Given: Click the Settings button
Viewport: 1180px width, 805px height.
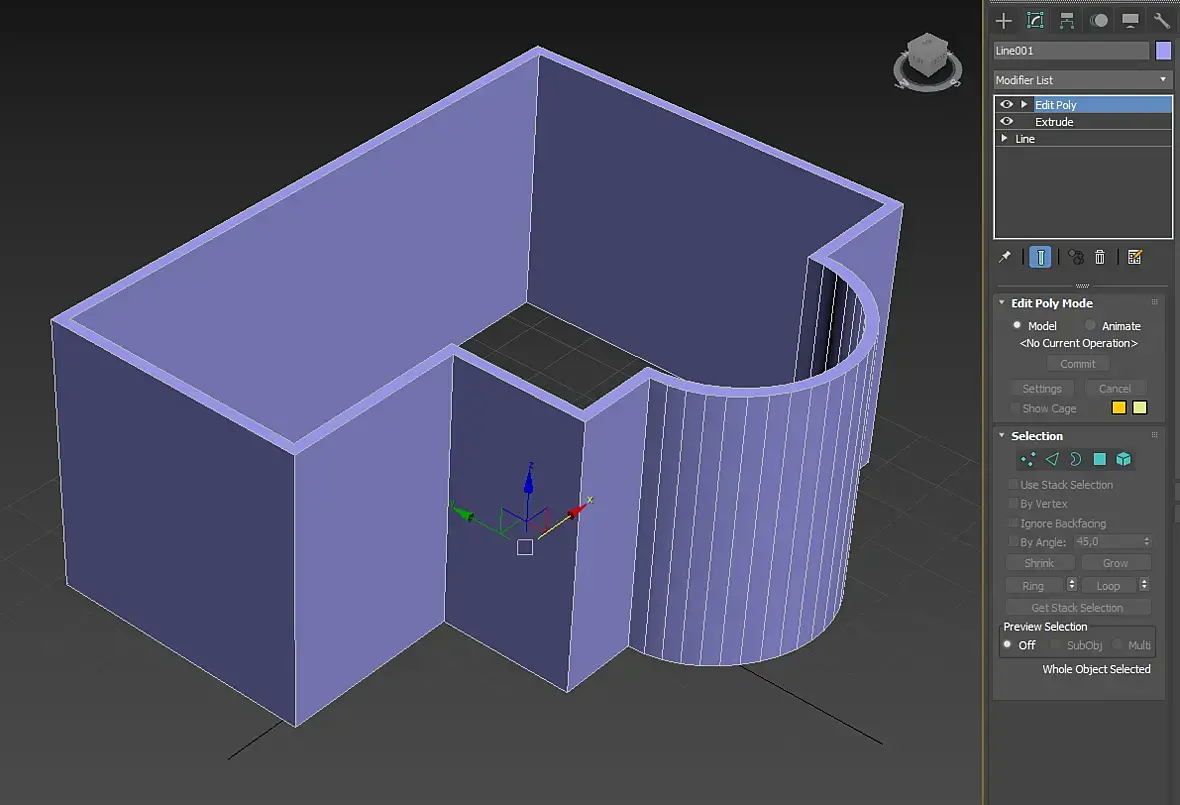Looking at the screenshot, I should pos(1042,388).
